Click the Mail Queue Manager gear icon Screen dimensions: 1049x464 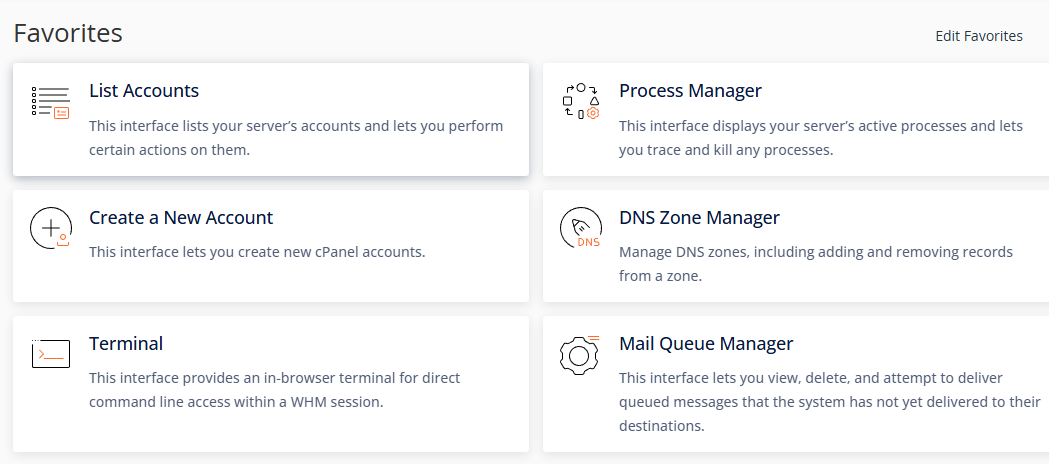point(579,354)
